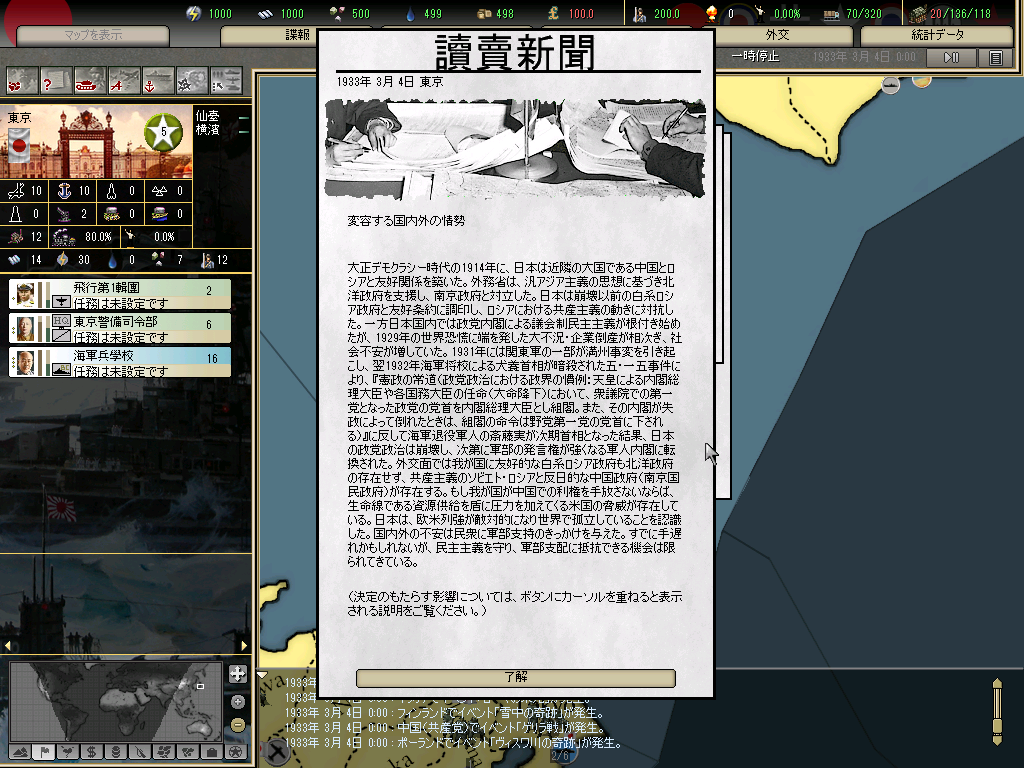The width and height of the screenshot is (1024, 768).
Task: Open the land units tank filter icon
Action: click(89, 81)
